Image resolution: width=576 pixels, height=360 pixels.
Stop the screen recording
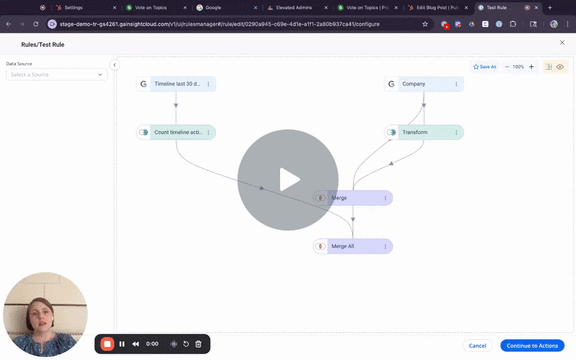(107, 344)
